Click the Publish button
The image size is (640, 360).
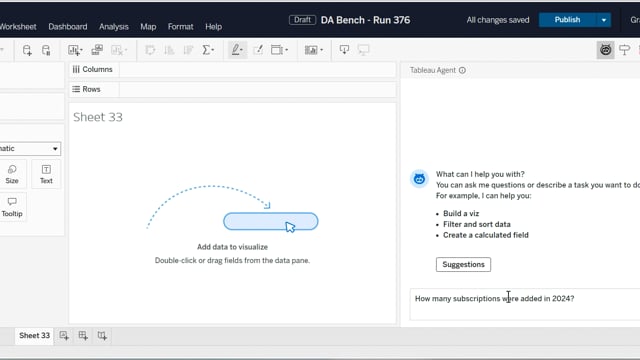pos(567,20)
